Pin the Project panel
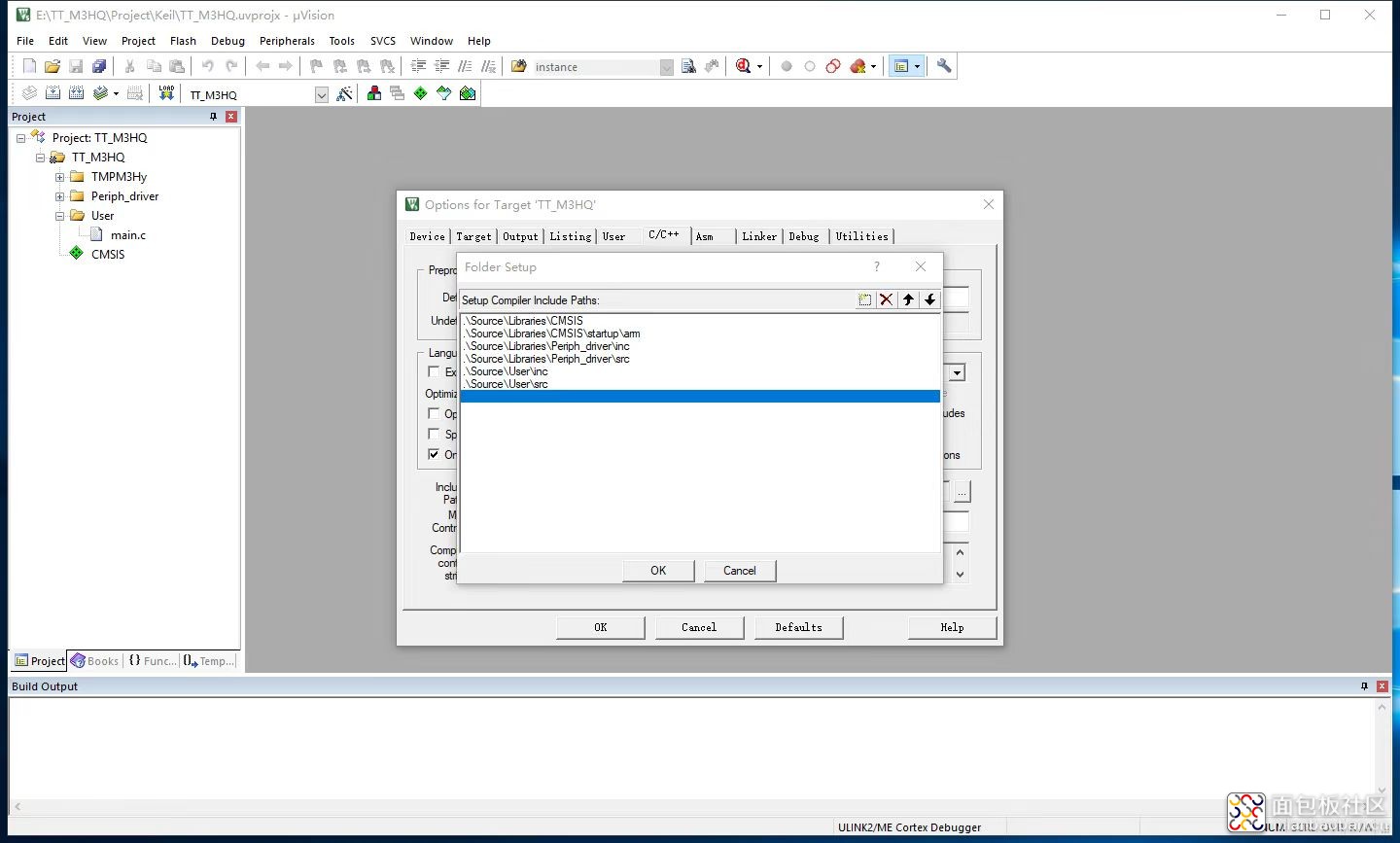Viewport: 1400px width, 843px height. [214, 116]
